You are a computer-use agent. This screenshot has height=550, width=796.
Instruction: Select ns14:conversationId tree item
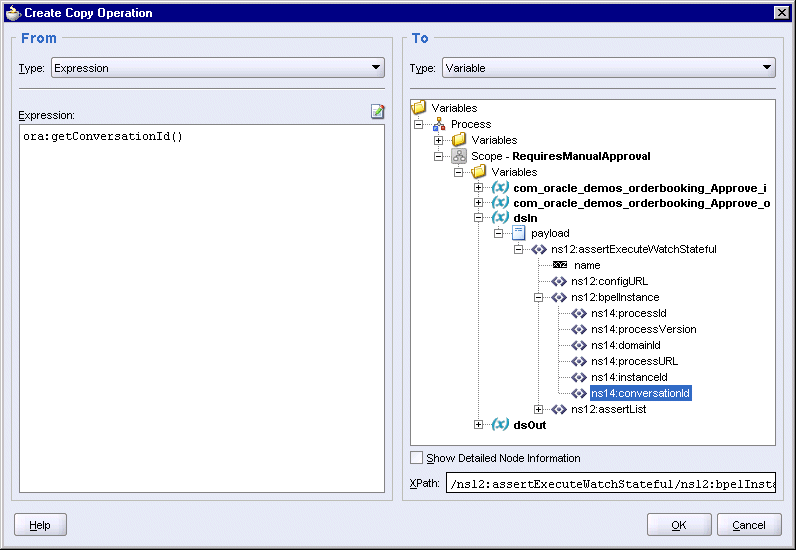(640, 393)
